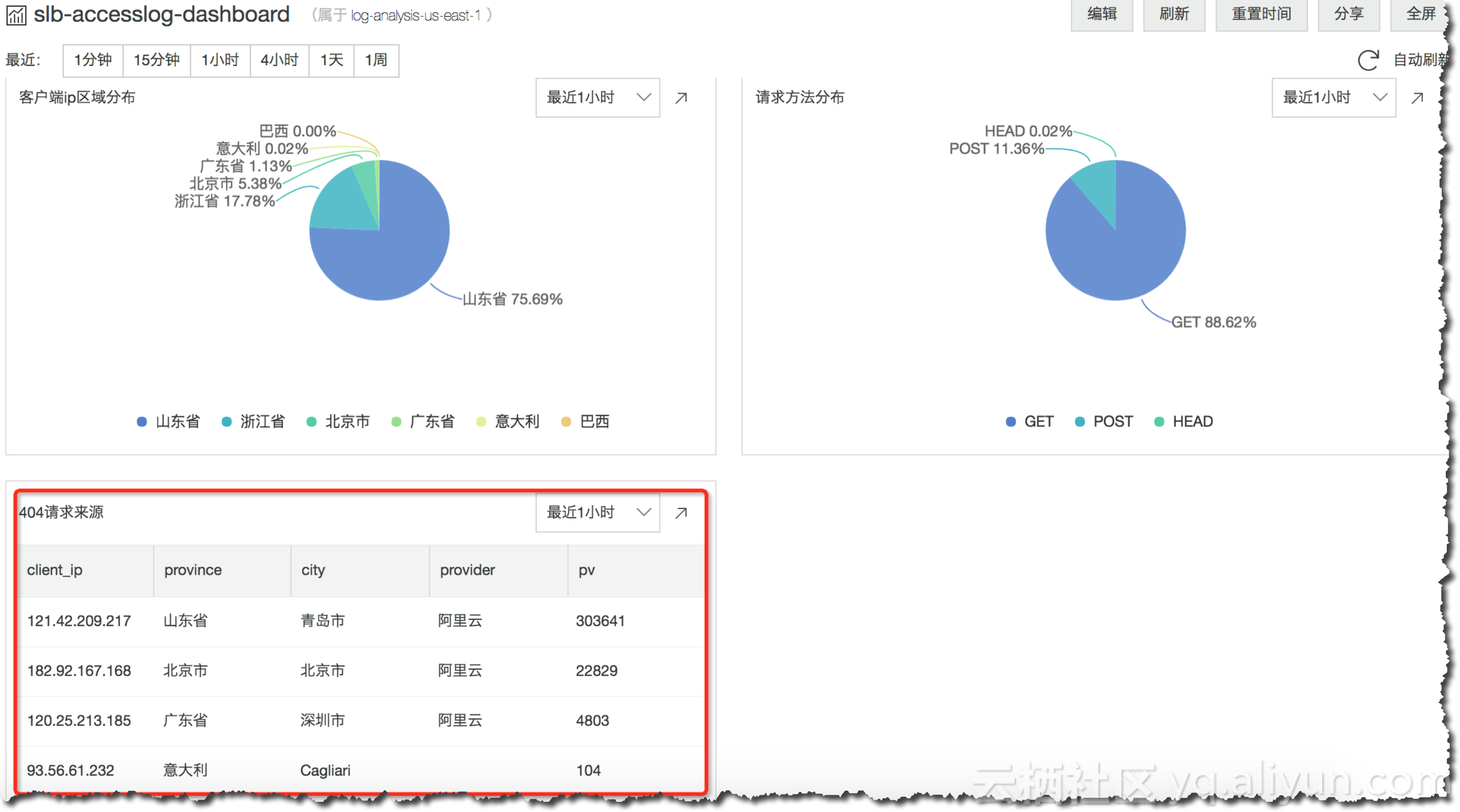Click the 120.25.213.185 IP cell
This screenshot has height=812, width=1460.
point(79,721)
